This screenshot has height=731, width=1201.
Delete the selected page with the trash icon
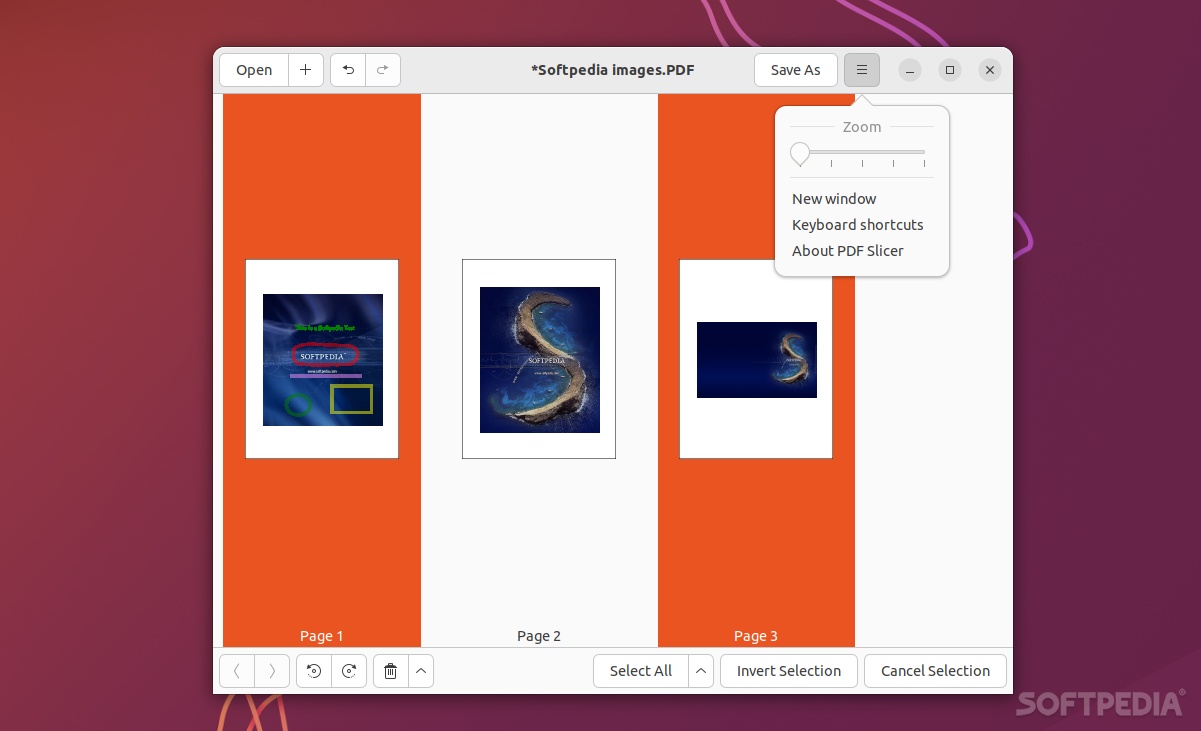(x=390, y=670)
